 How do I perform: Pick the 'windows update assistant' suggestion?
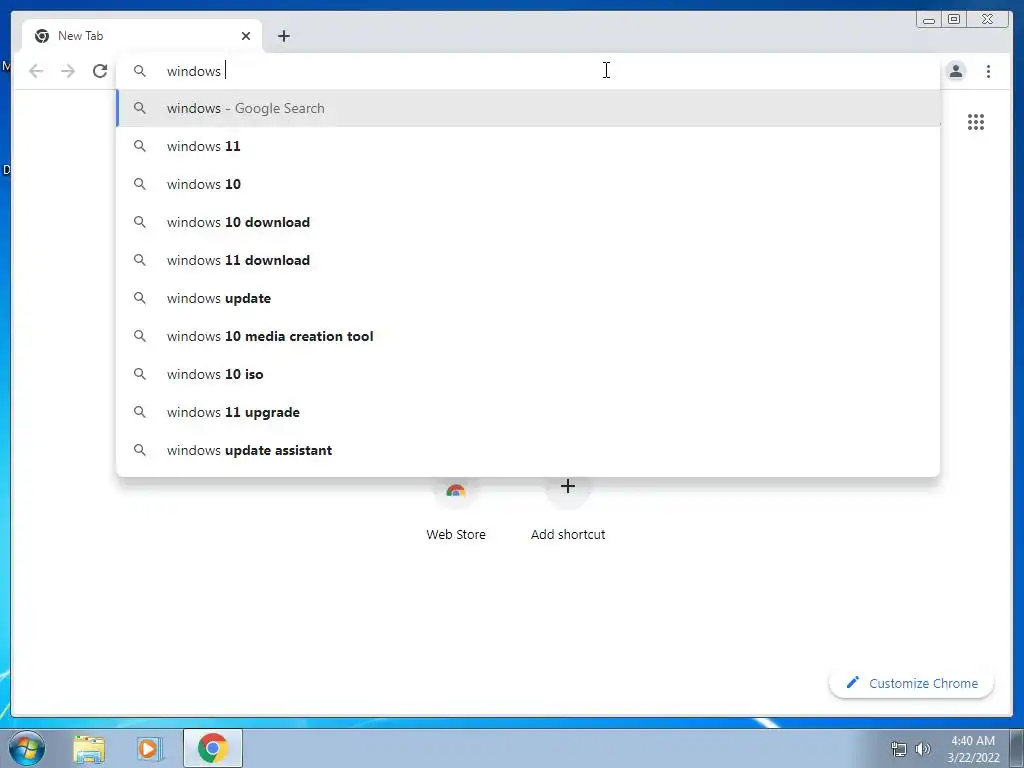[528, 450]
